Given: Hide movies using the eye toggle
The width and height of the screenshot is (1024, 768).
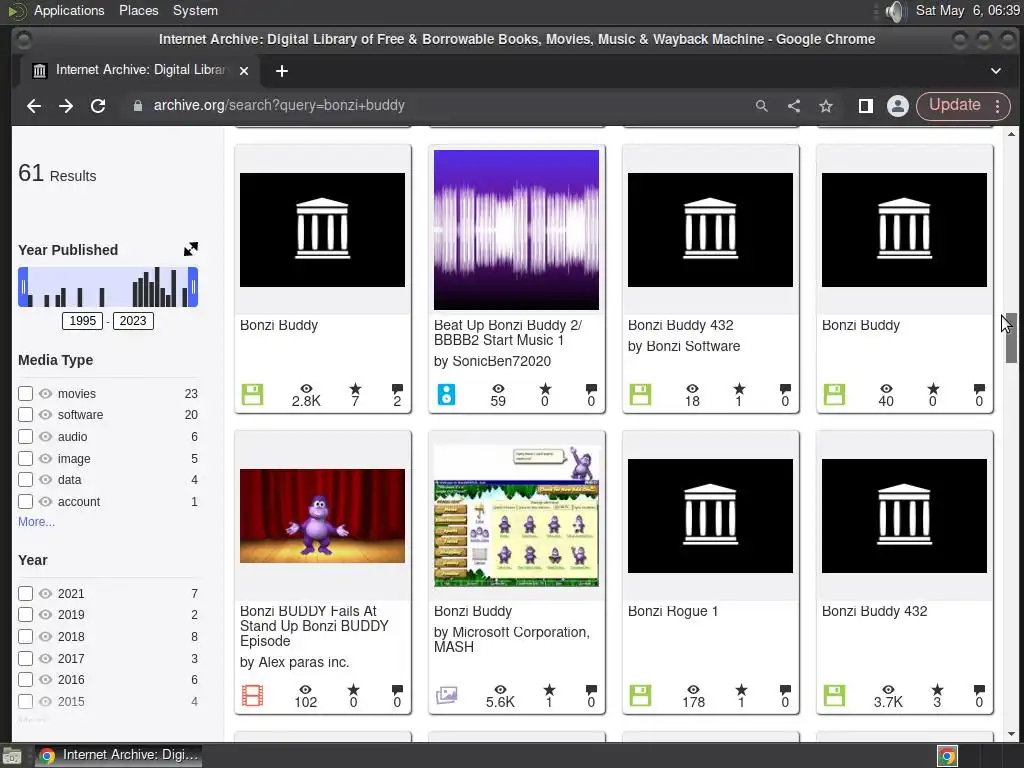Looking at the screenshot, I should tap(45, 394).
